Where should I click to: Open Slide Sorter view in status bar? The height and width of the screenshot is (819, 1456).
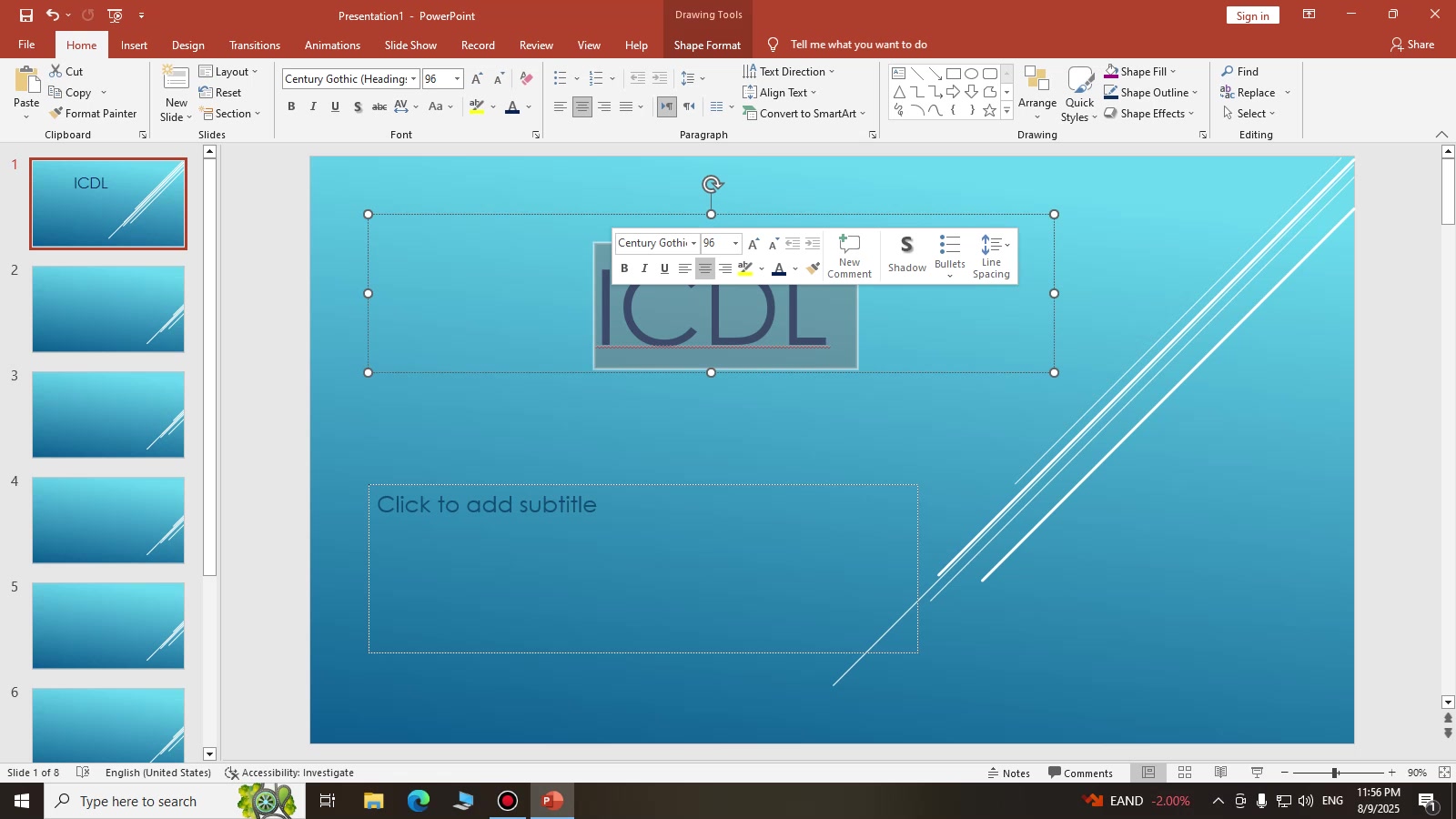pos(1185,773)
